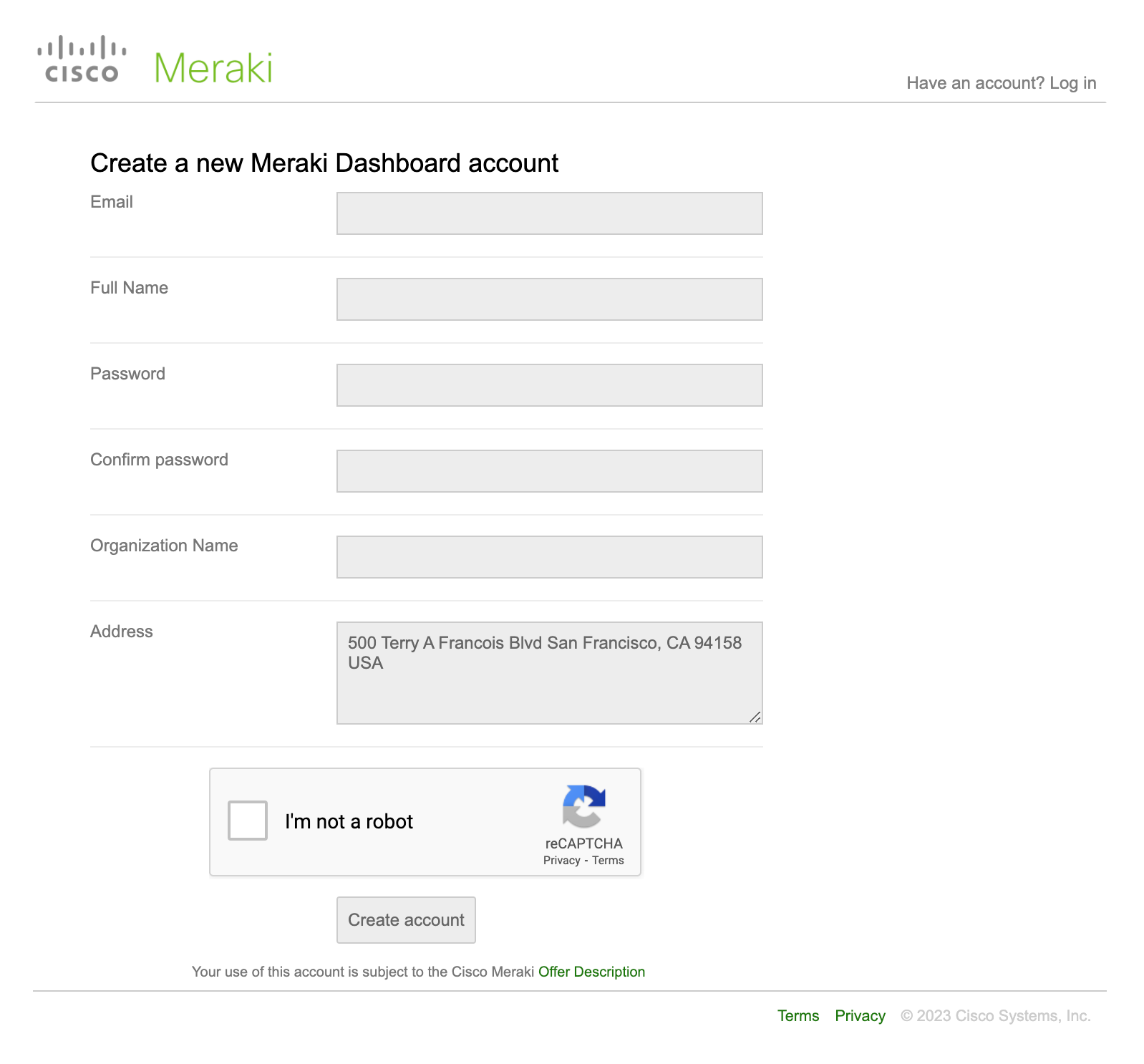Focus the Full Name input field
The height and width of the screenshot is (1064, 1144).
[550, 299]
